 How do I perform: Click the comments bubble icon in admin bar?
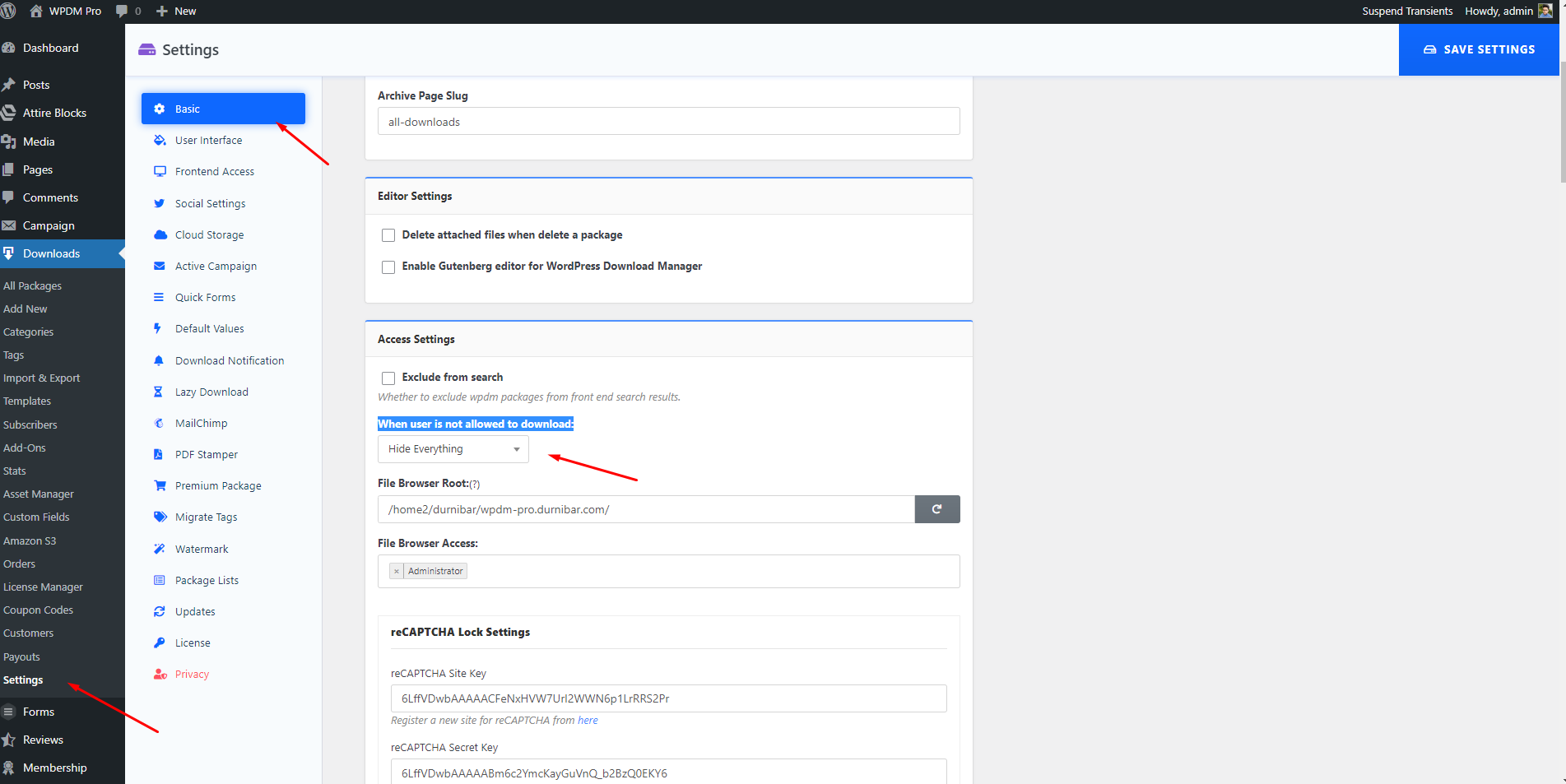click(122, 11)
